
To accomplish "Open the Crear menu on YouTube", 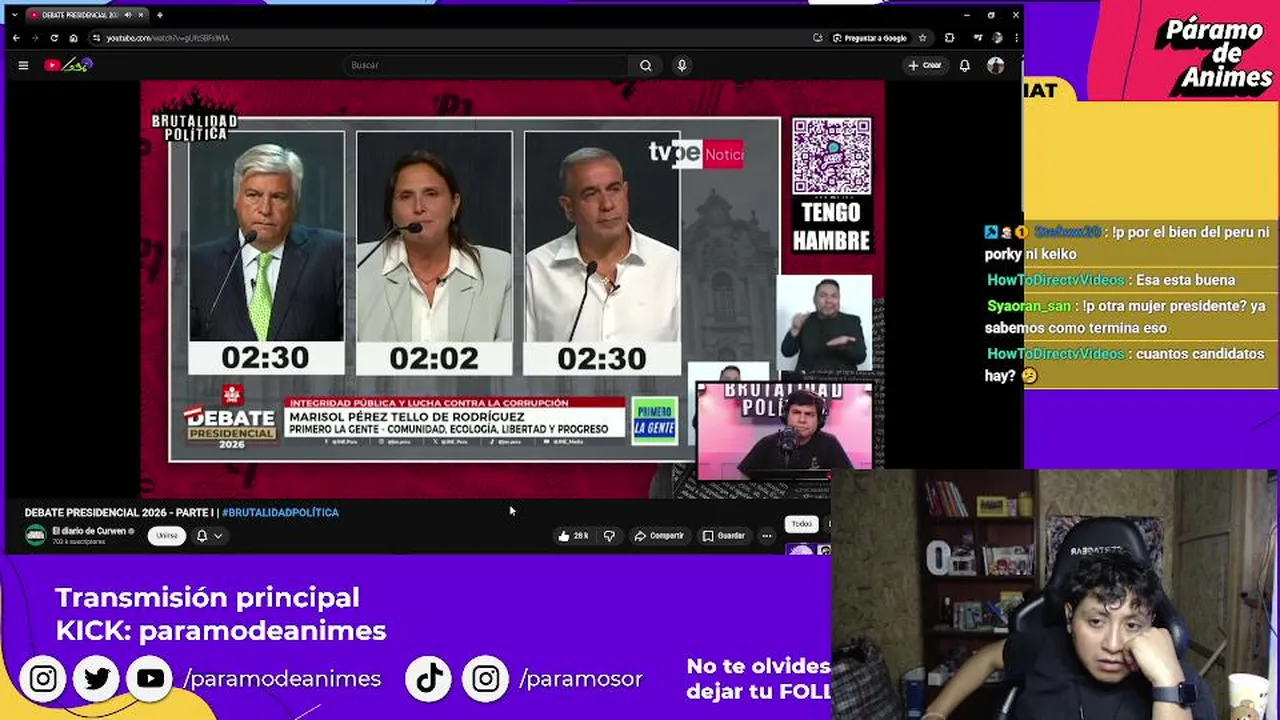I will [925, 65].
